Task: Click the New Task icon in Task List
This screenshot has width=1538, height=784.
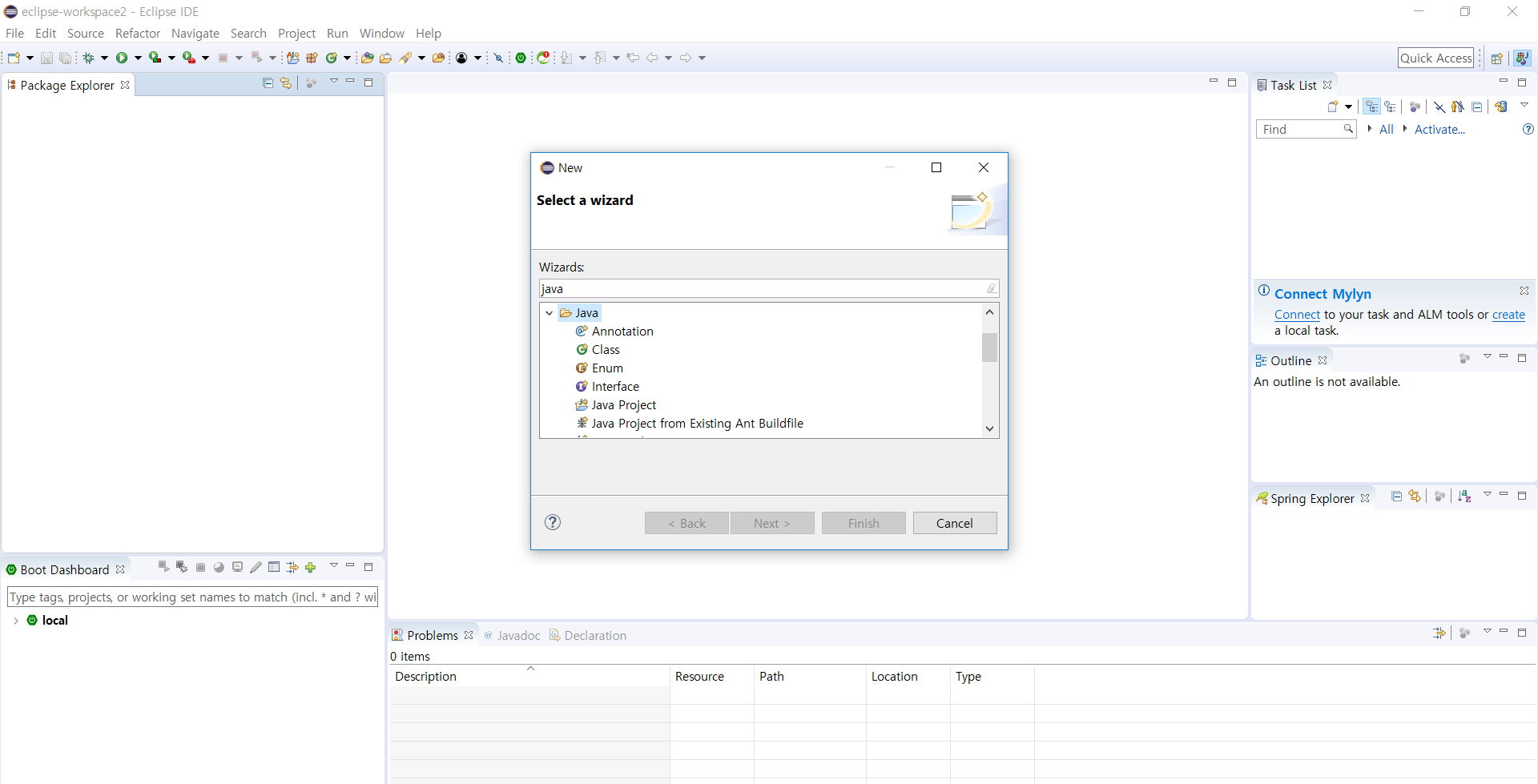Action: pos(1333,107)
